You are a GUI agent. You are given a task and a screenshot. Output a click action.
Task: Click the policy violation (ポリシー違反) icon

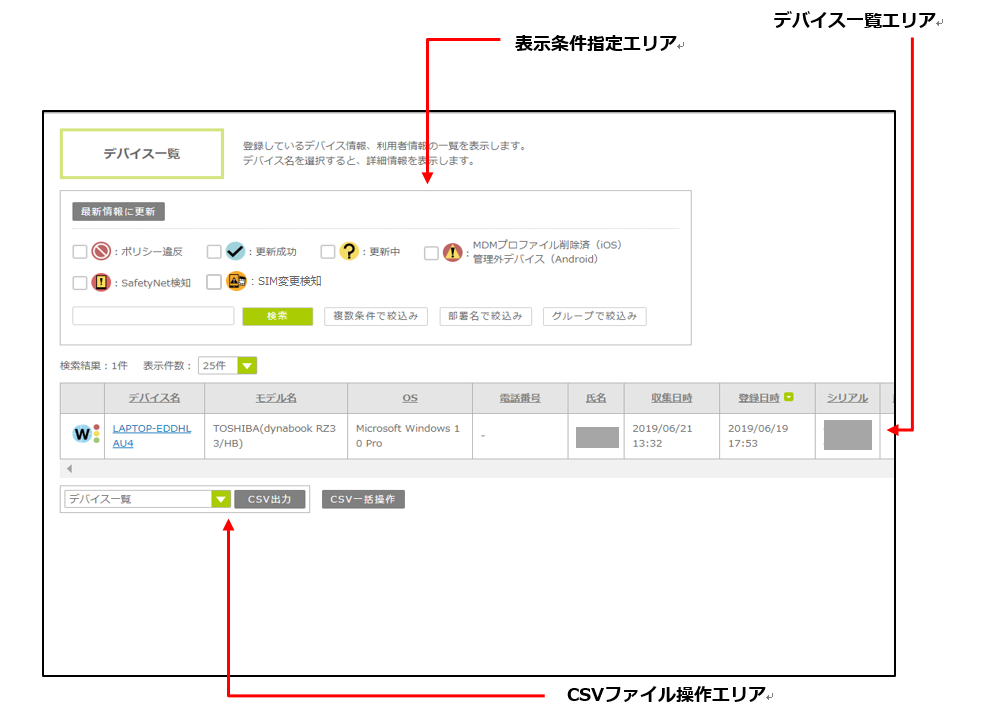101,252
